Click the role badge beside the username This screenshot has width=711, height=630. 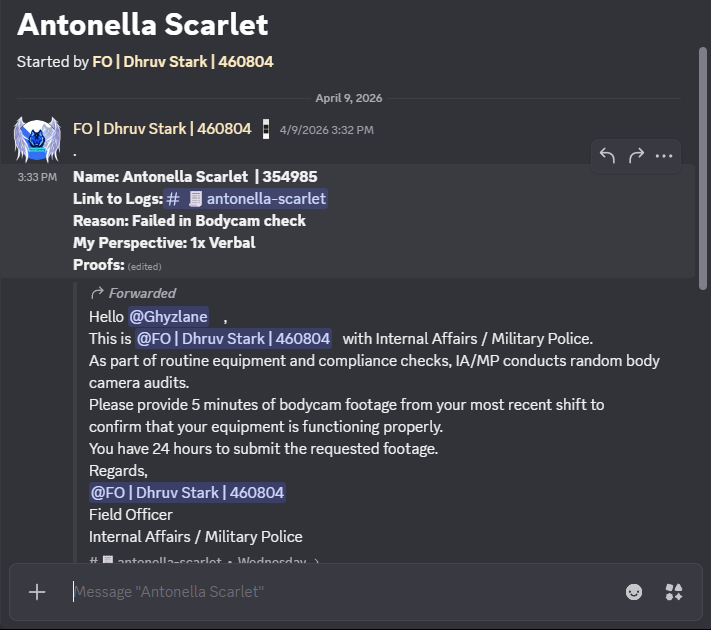[266, 129]
